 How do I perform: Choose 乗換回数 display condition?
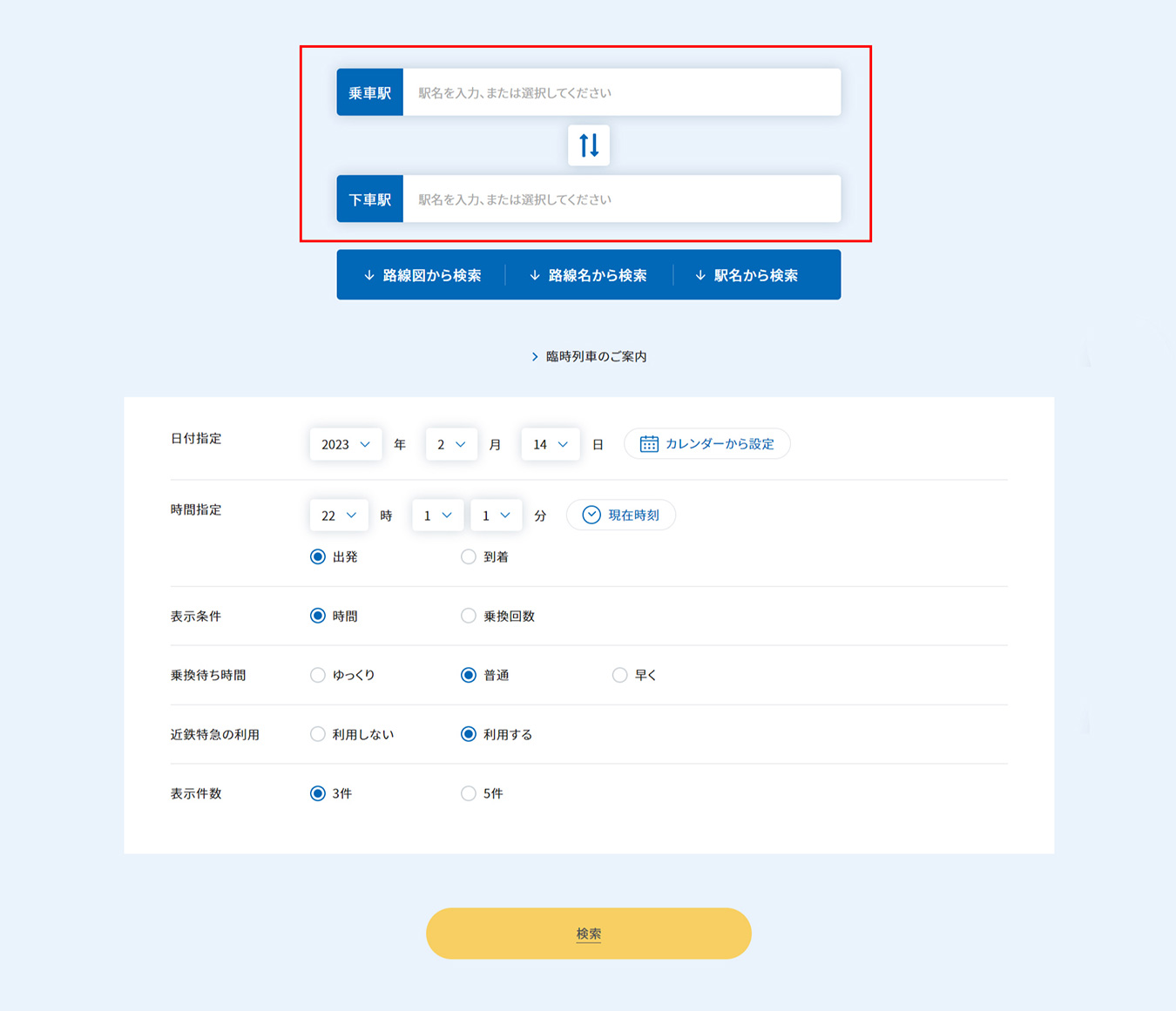[469, 616]
